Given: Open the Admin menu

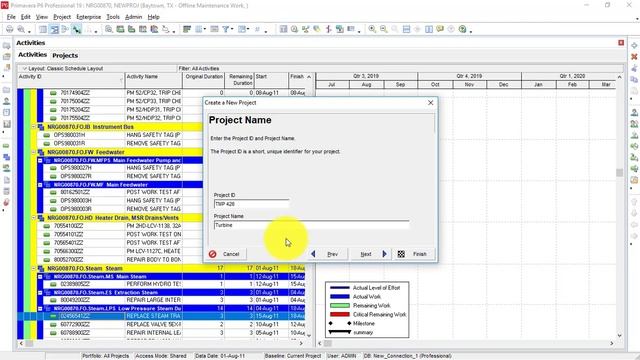Looking at the screenshot, I should 133,17.
